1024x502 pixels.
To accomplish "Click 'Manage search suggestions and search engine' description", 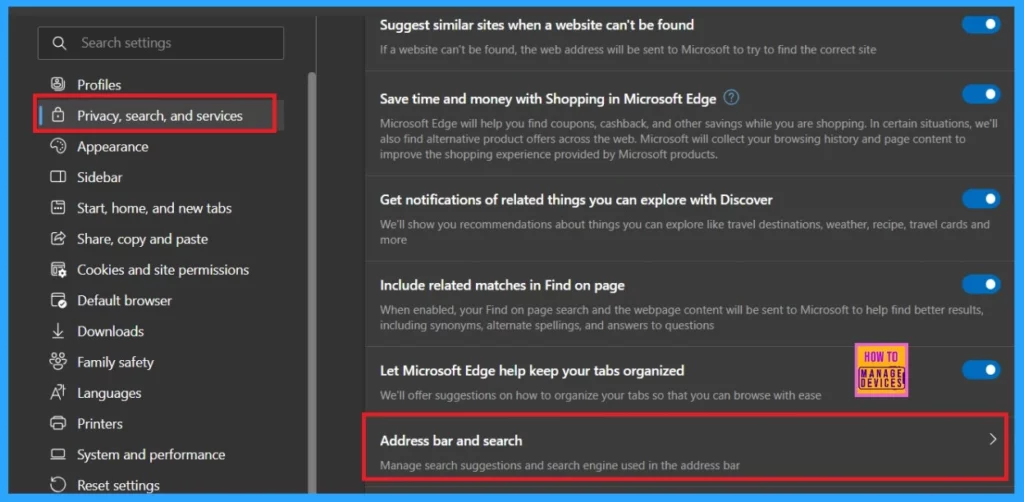I will tap(560, 466).
